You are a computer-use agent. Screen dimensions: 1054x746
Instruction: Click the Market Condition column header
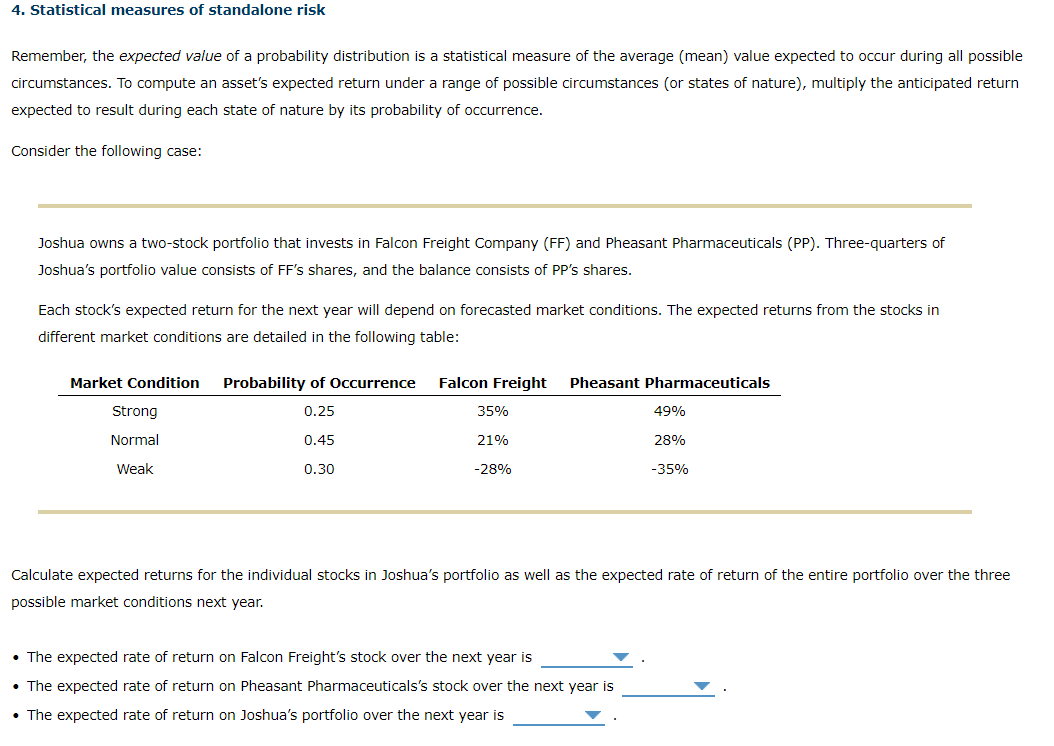pos(134,382)
